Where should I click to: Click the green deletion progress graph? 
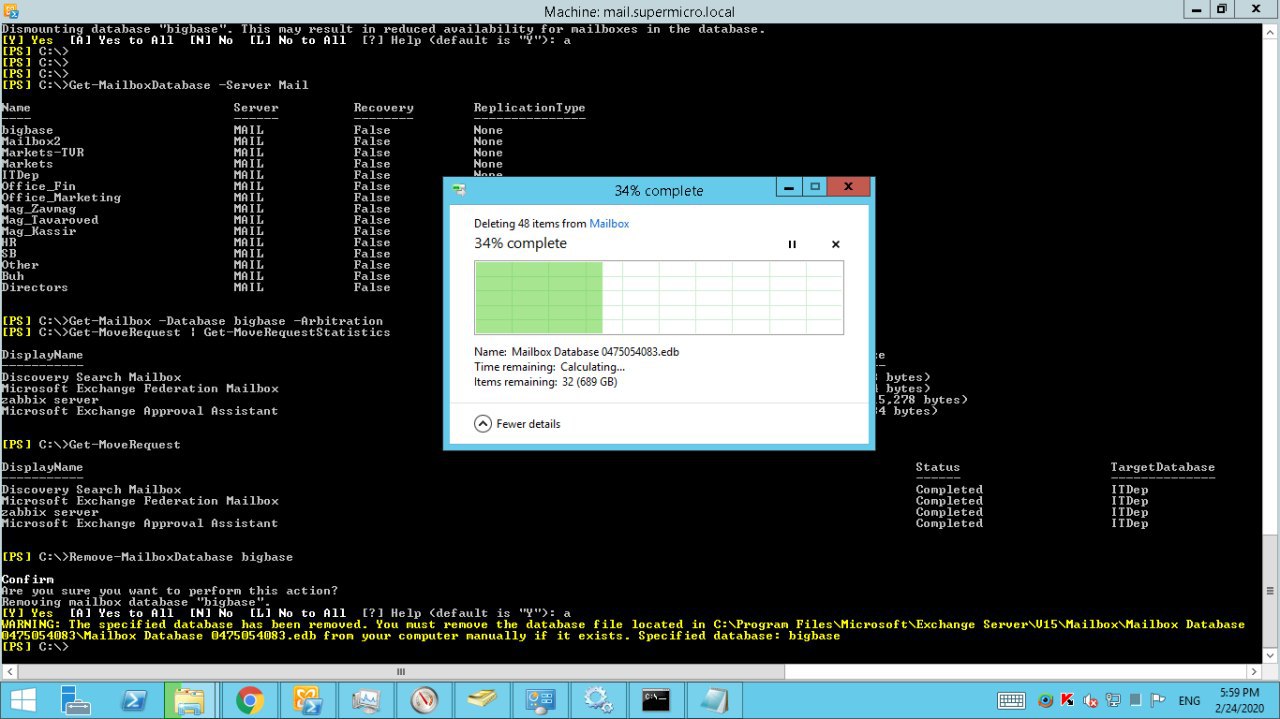tap(659, 297)
